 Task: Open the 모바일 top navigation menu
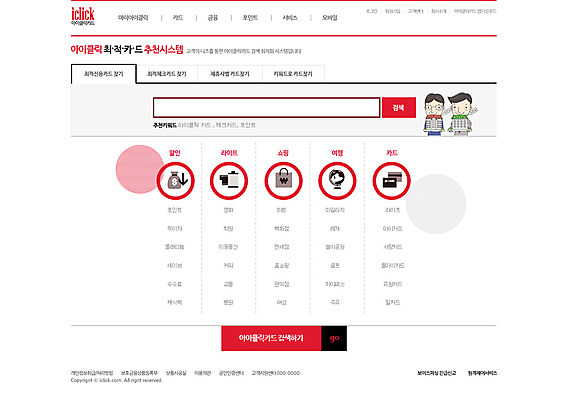pyautogui.click(x=329, y=17)
